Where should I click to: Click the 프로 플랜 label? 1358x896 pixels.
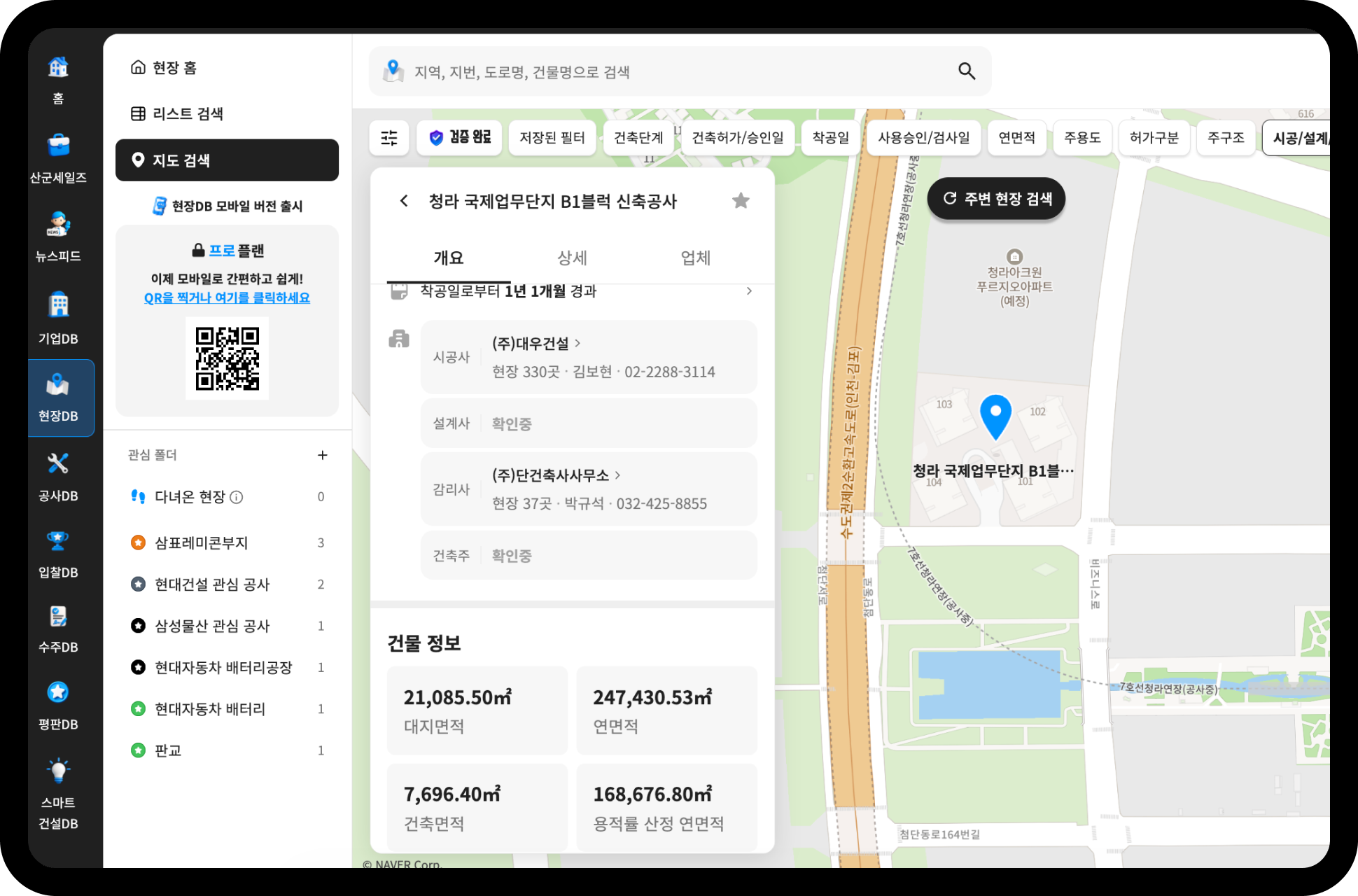point(227,251)
